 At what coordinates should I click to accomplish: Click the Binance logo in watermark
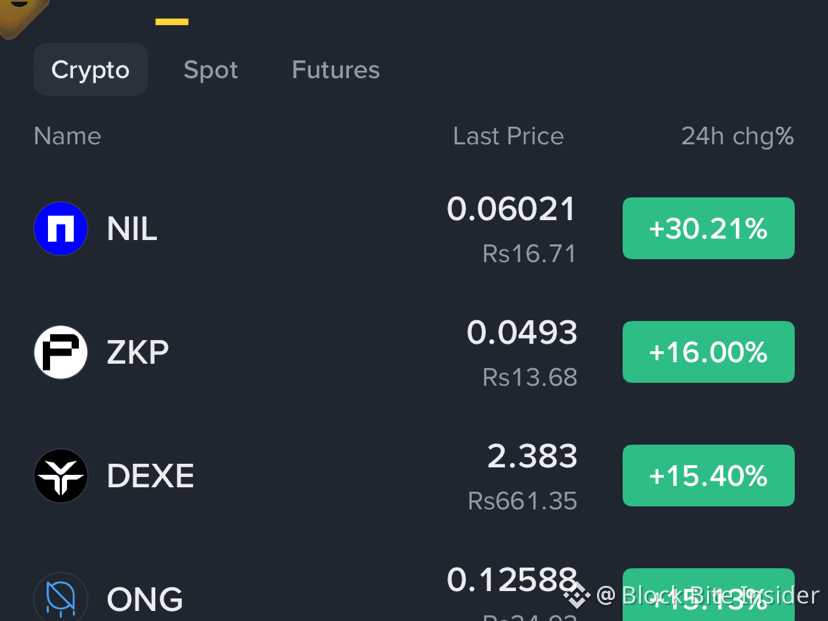577,595
